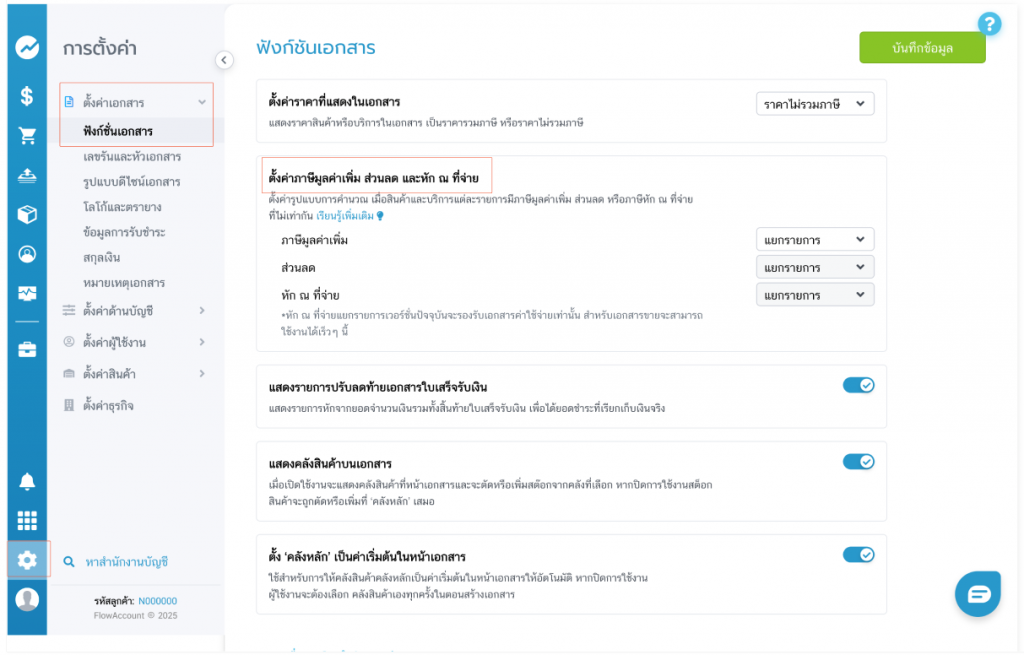
Task: Open the ภาษีมูลค่าเพิ่ม dropdown
Action: coord(815,240)
